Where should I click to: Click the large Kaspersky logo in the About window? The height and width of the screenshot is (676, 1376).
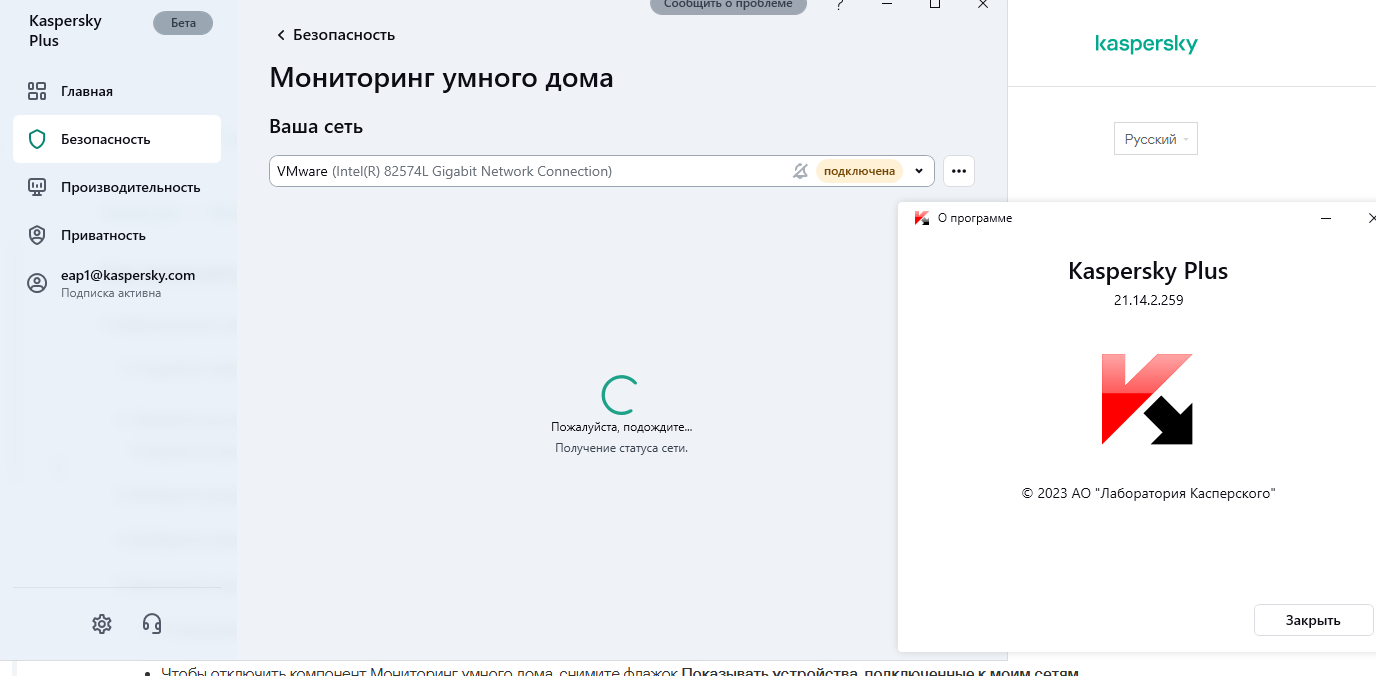tap(1147, 399)
